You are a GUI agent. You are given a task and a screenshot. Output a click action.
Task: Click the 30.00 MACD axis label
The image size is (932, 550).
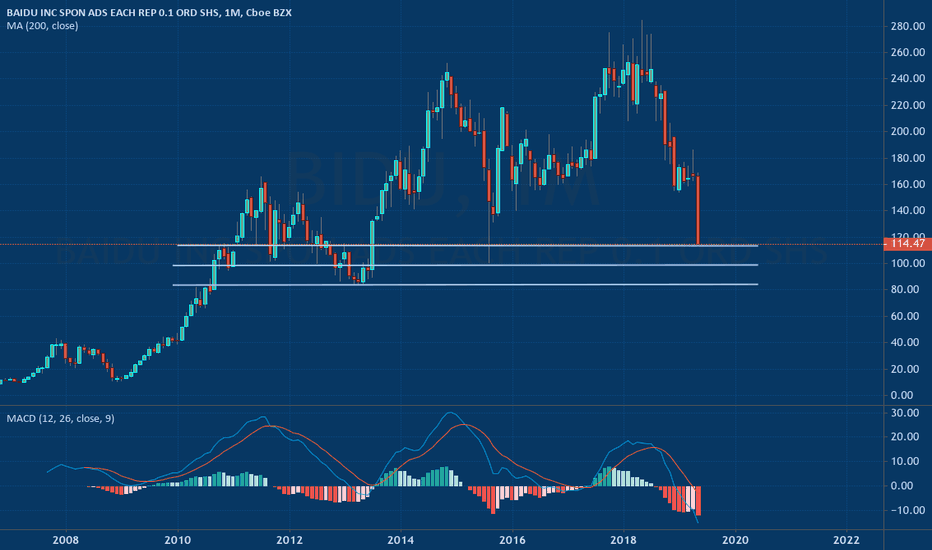click(905, 413)
